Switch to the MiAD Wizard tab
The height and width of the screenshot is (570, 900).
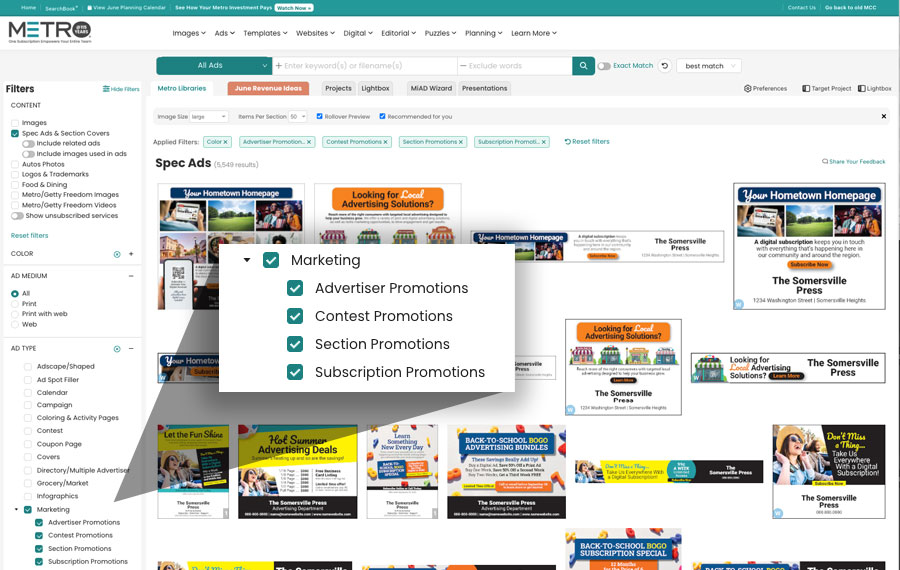tap(430, 88)
